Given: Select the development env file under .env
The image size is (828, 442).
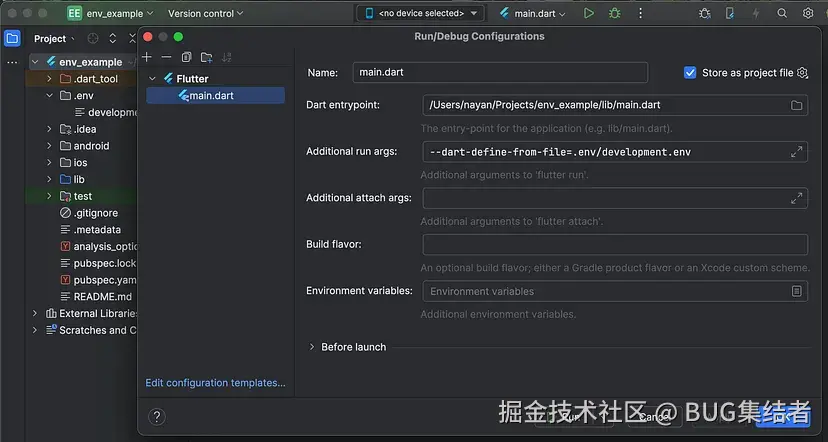Looking at the screenshot, I should [x=106, y=112].
